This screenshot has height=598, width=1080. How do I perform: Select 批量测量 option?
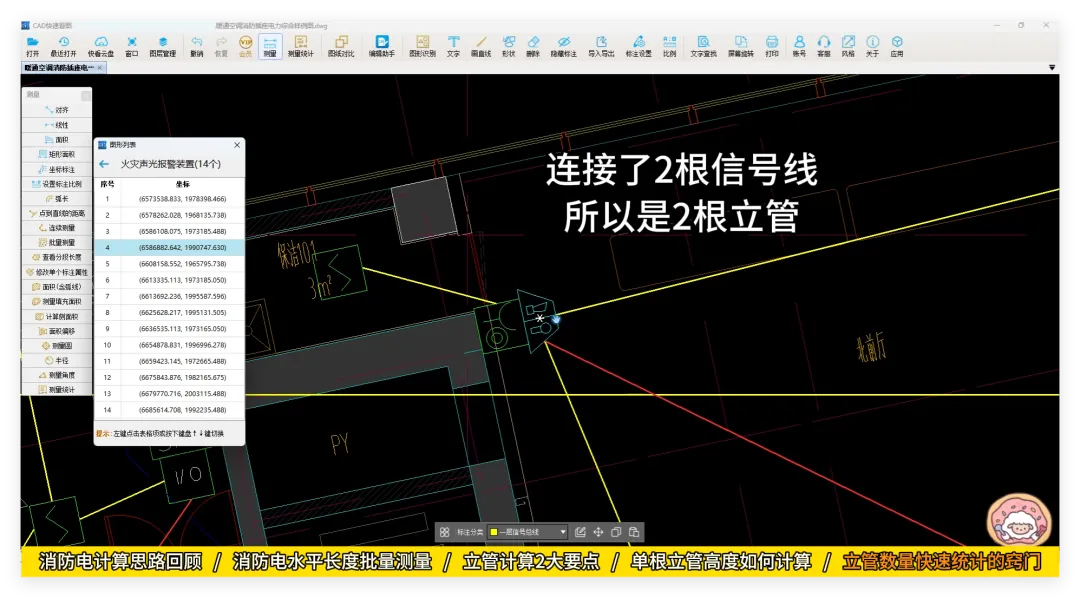tap(56, 243)
